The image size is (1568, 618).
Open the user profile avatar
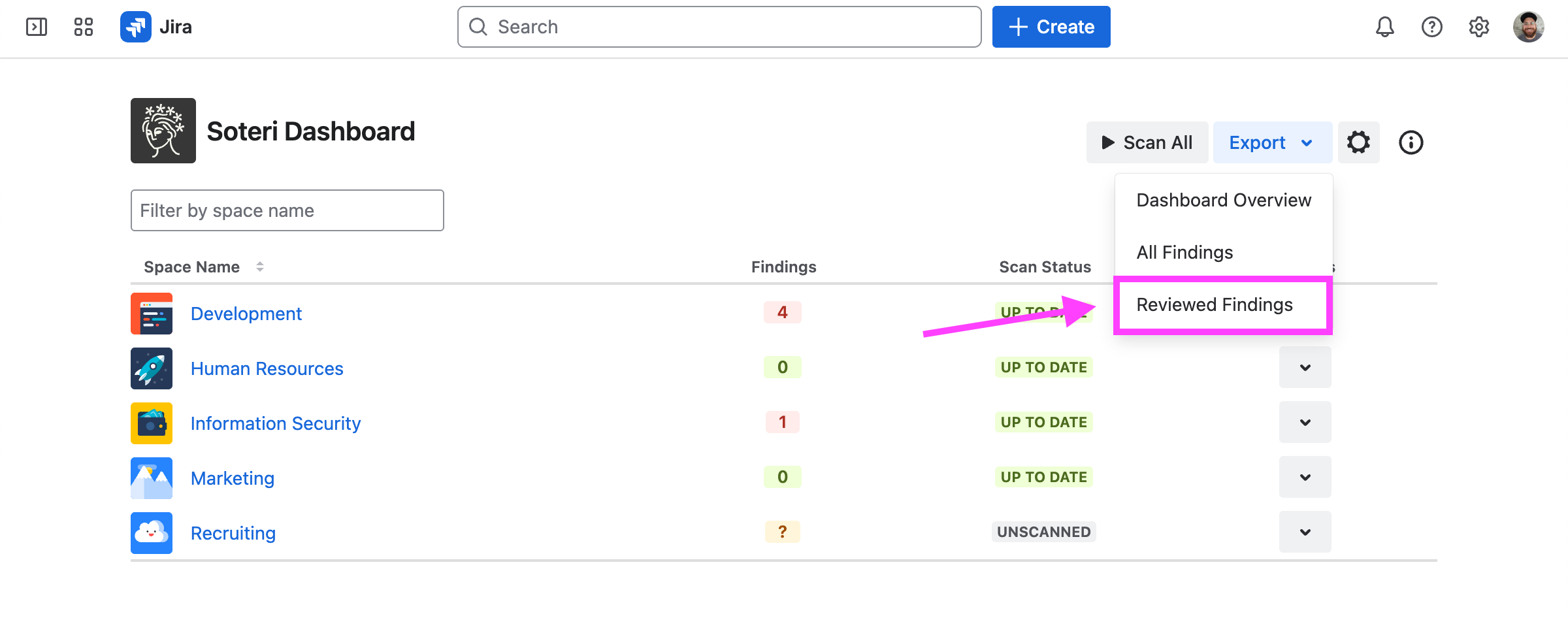tap(1528, 27)
